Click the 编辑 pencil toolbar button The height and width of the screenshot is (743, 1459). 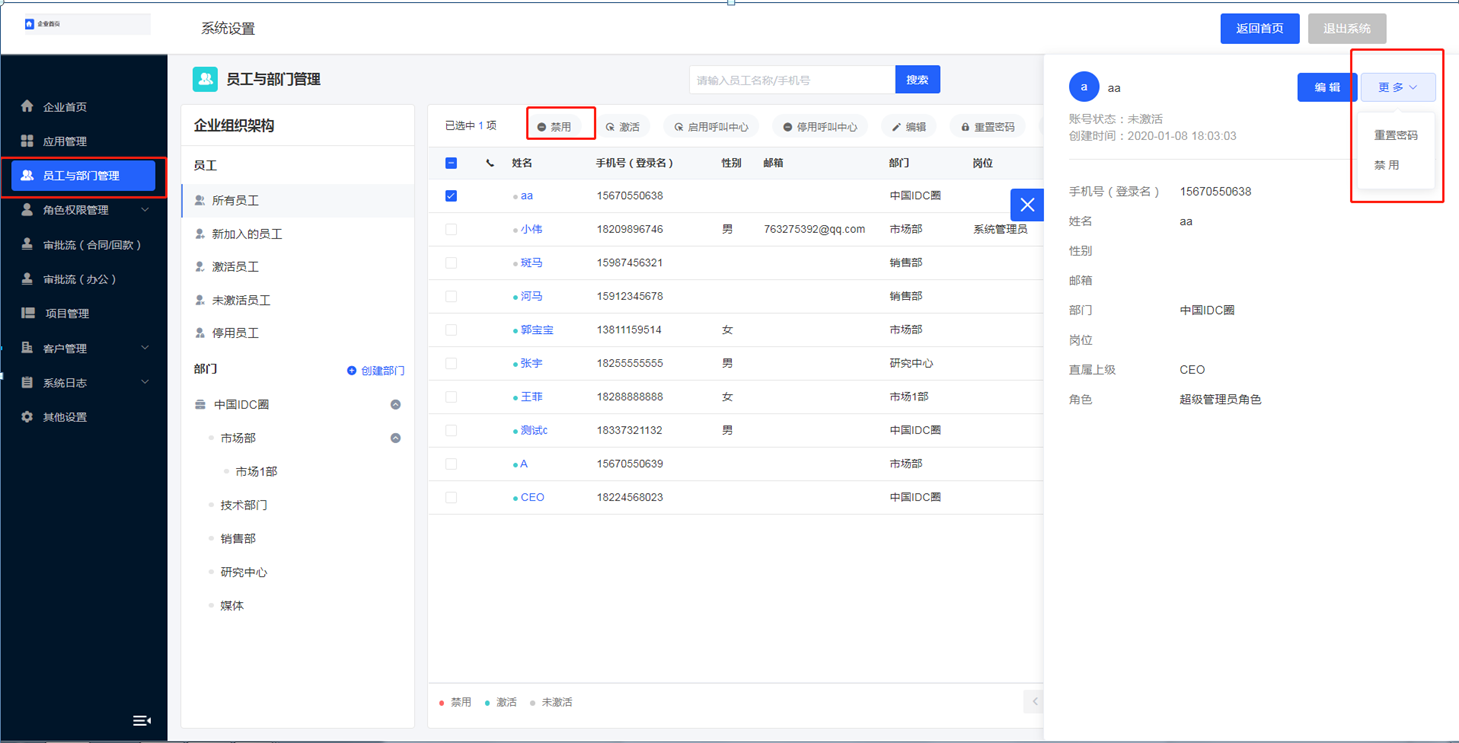click(x=909, y=127)
